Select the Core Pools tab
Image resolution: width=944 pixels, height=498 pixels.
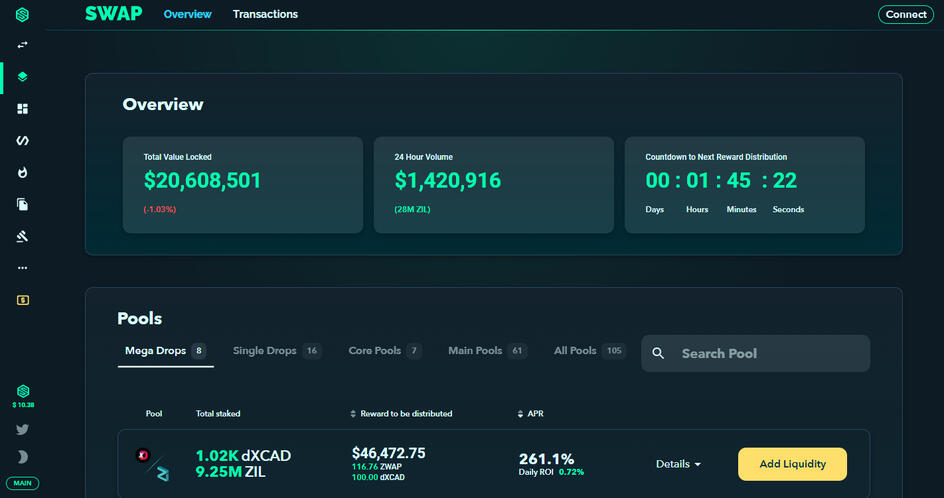coord(385,350)
